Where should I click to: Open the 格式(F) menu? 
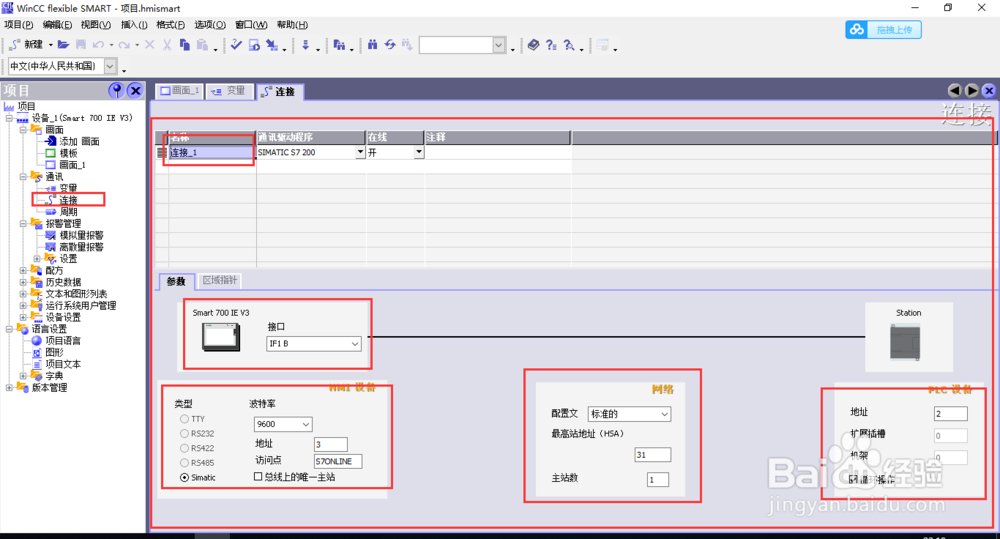click(170, 25)
